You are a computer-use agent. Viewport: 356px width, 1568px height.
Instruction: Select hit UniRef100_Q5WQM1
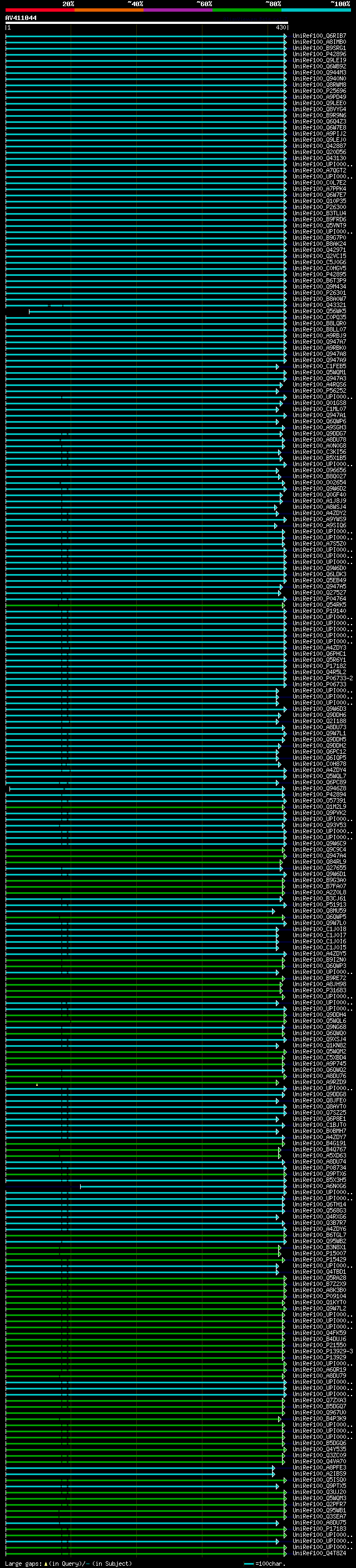319,373
